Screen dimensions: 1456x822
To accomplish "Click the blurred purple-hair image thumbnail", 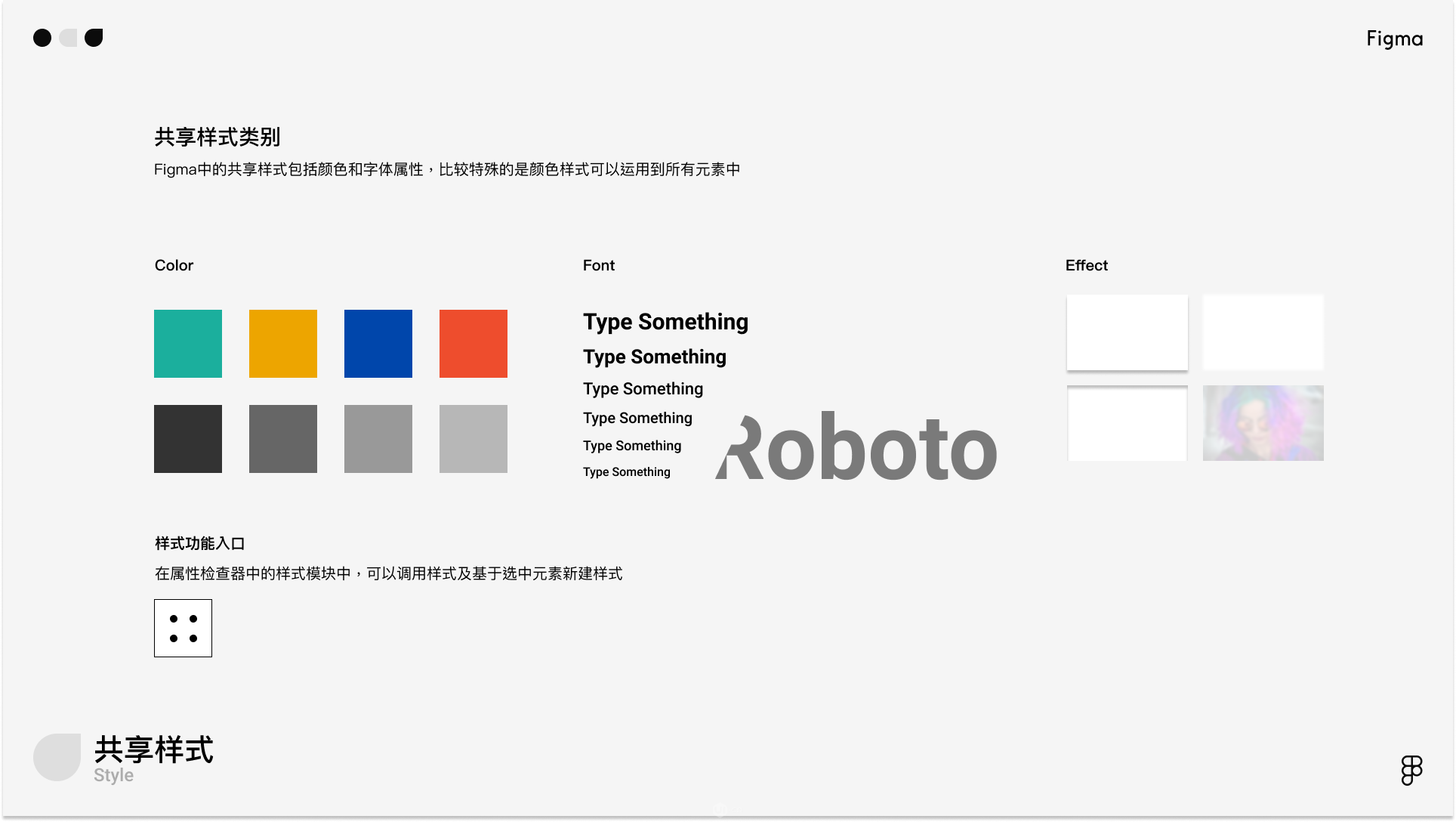I will (x=1263, y=423).
